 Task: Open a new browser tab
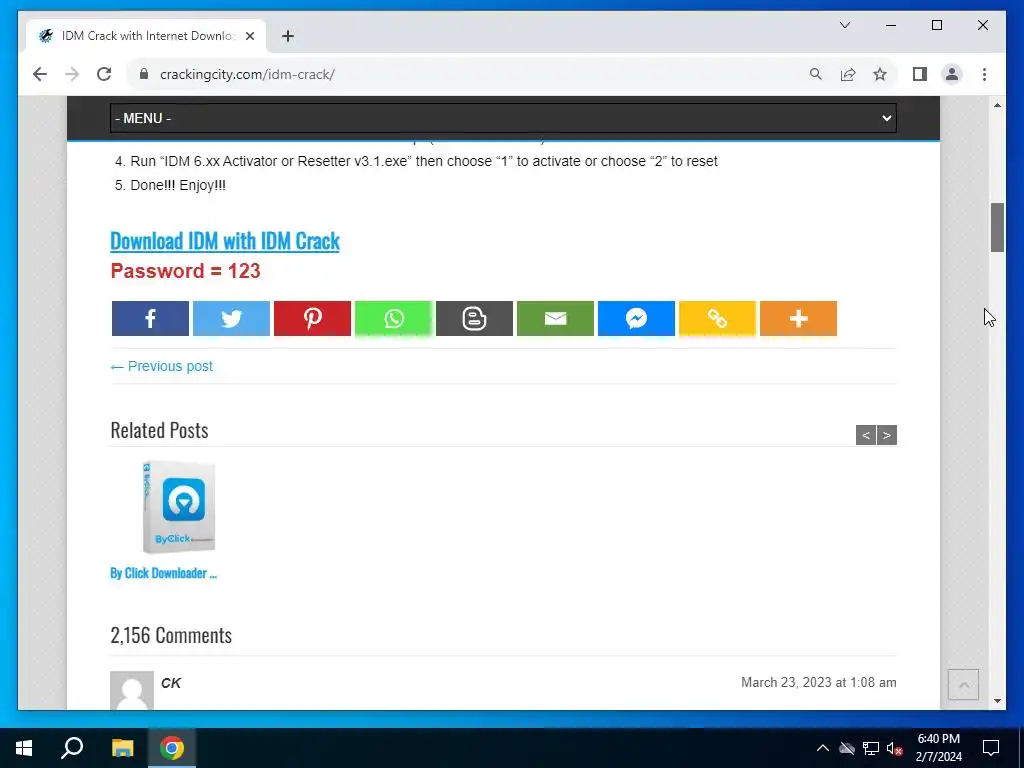[x=287, y=36]
